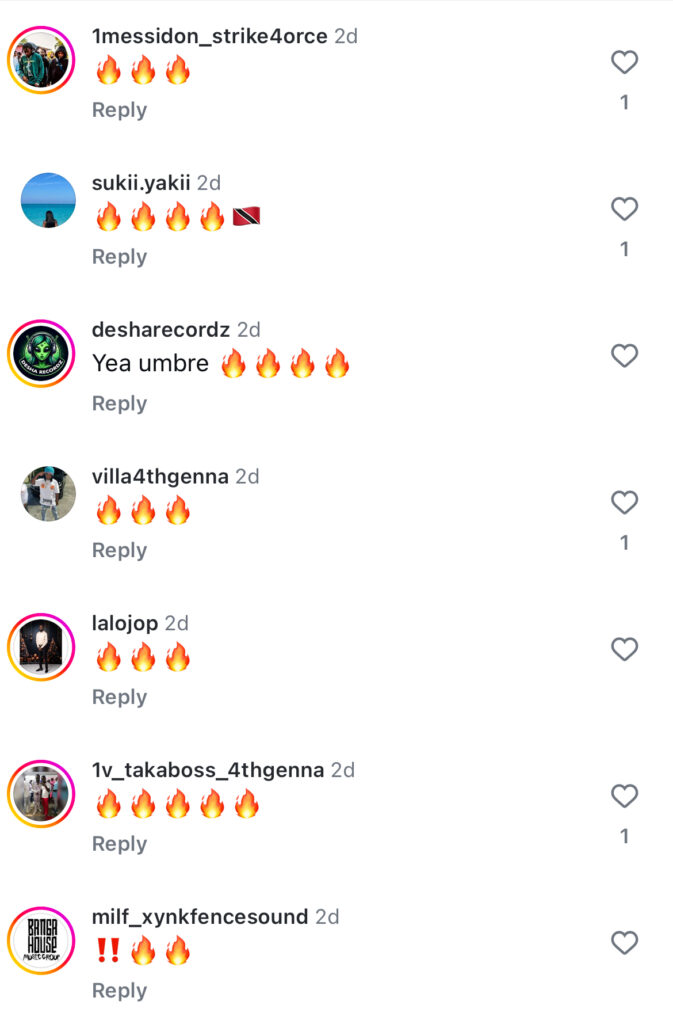
Task: Open 1messidon_strike4orce's profile picture story
Action: coord(41,60)
